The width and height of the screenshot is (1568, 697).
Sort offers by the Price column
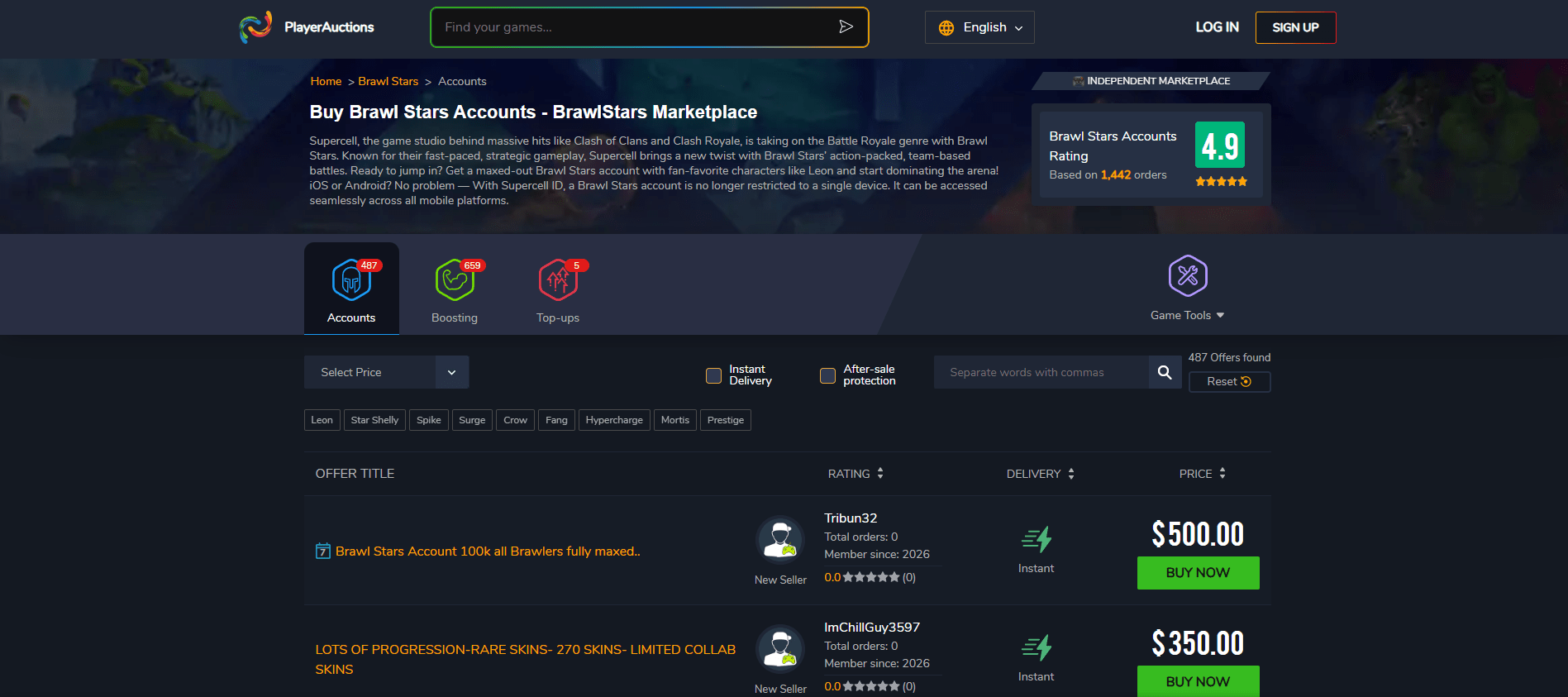[x=1202, y=474]
